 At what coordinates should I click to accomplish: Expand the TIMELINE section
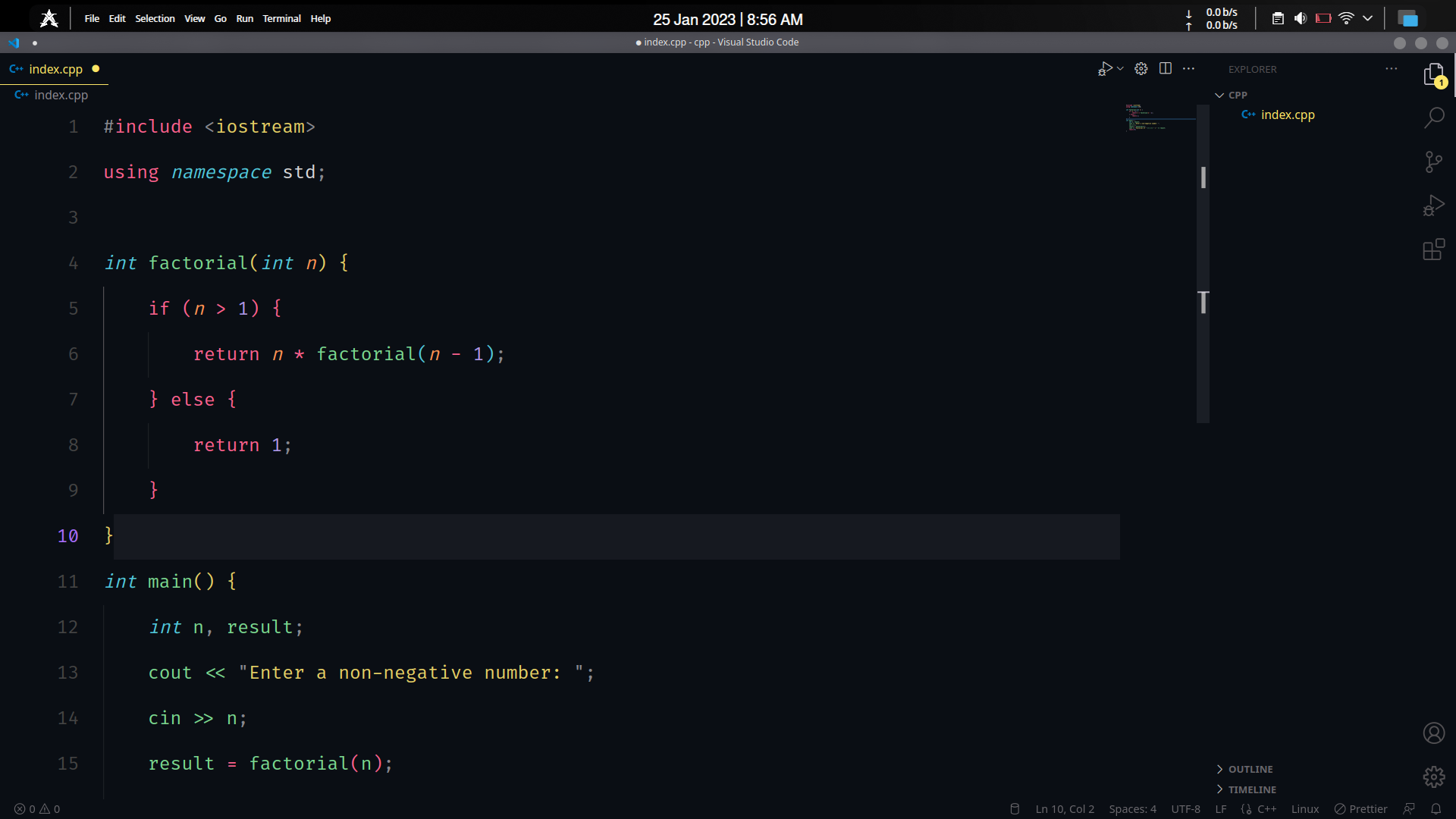(x=1246, y=789)
